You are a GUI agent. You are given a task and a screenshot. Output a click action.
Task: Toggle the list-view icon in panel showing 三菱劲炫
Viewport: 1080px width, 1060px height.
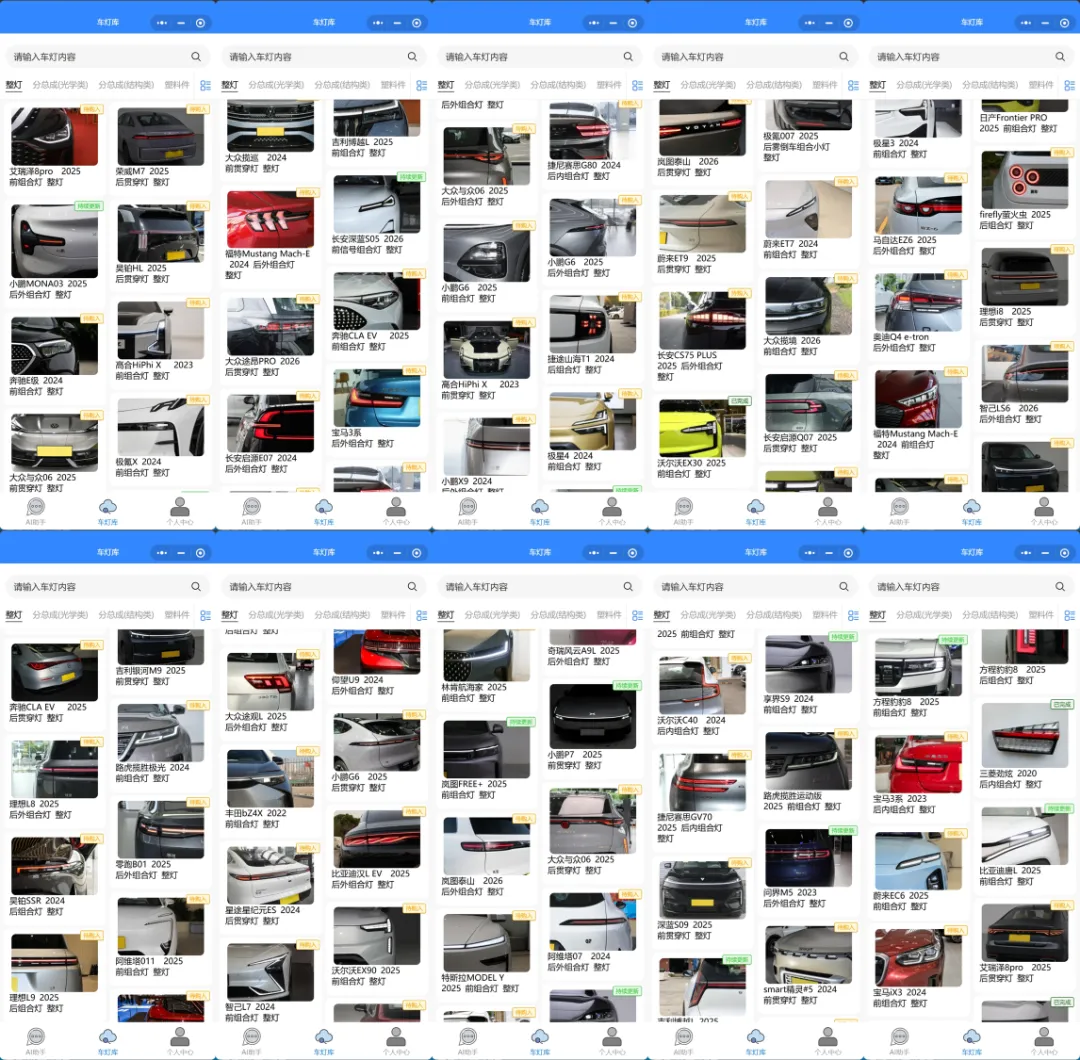coord(1070,615)
